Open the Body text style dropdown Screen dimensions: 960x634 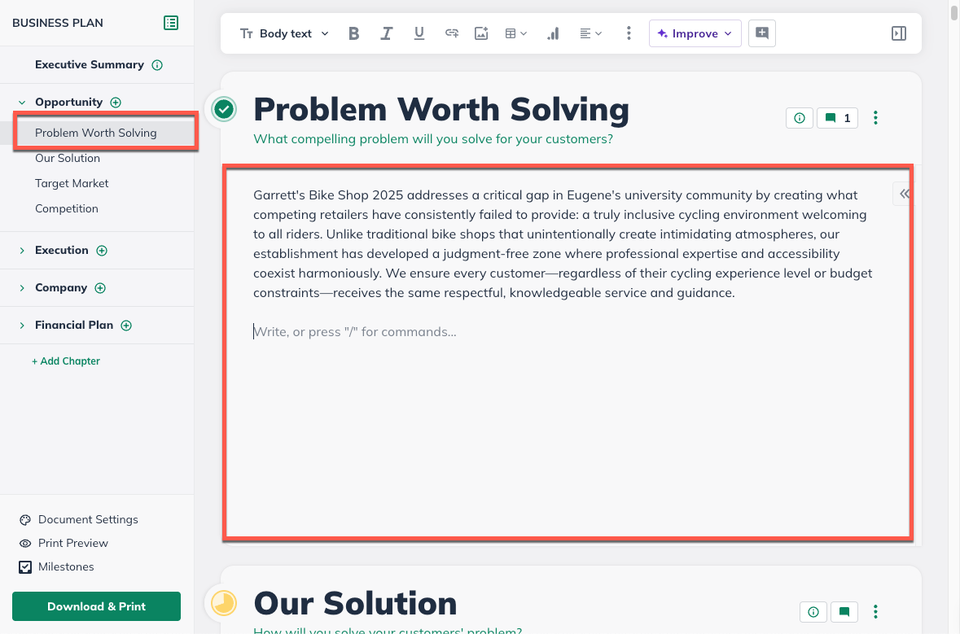284,34
